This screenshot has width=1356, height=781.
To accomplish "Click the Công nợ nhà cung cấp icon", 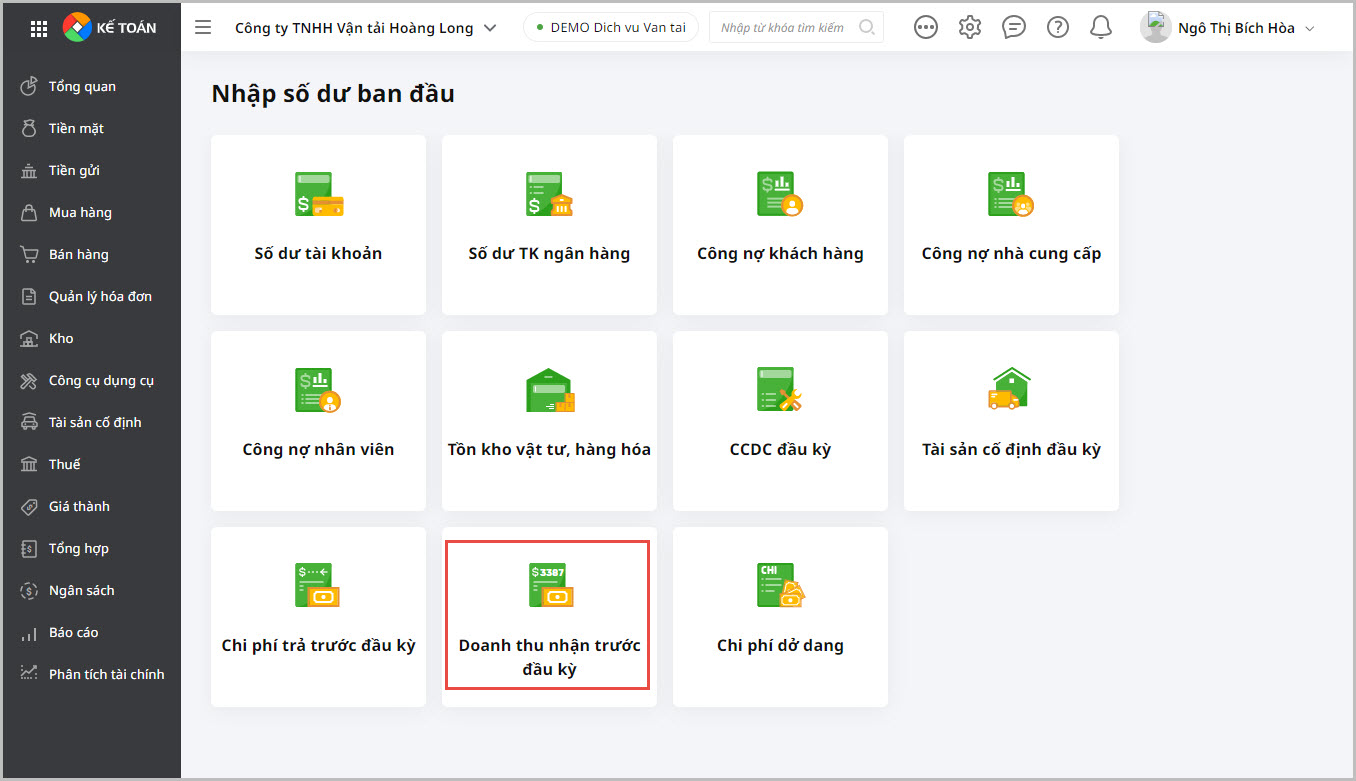I will tap(1011, 194).
